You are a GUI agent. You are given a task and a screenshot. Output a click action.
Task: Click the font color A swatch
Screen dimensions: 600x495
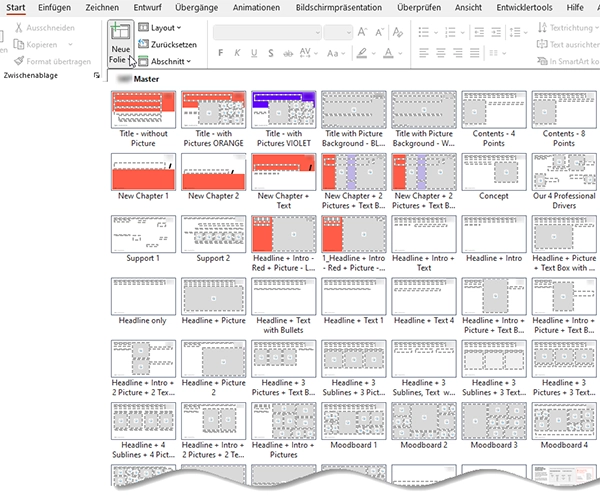click(x=389, y=53)
